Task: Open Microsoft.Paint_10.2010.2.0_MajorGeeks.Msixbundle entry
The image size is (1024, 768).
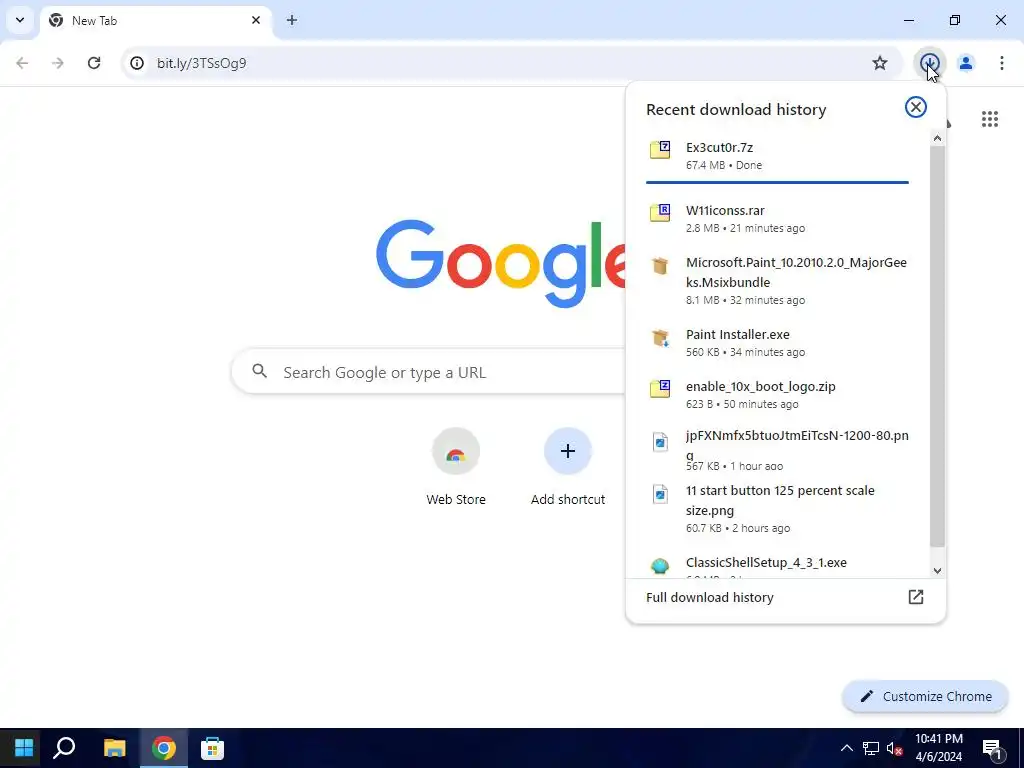Action: tap(777, 281)
